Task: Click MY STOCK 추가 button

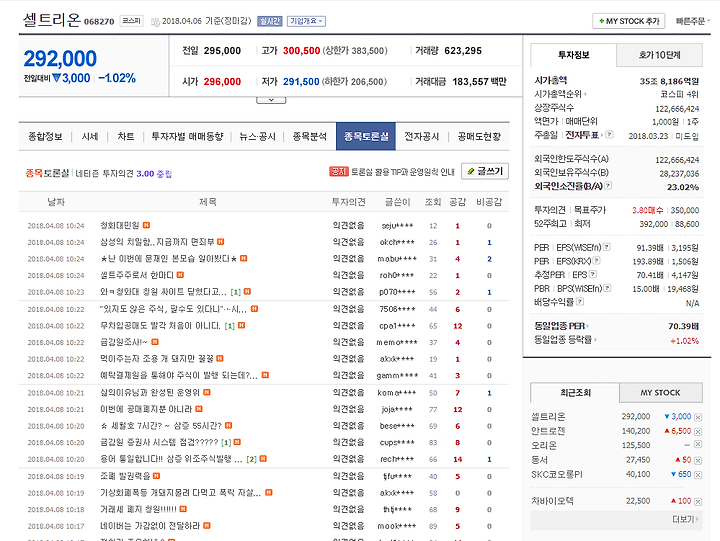Action: tap(629, 21)
